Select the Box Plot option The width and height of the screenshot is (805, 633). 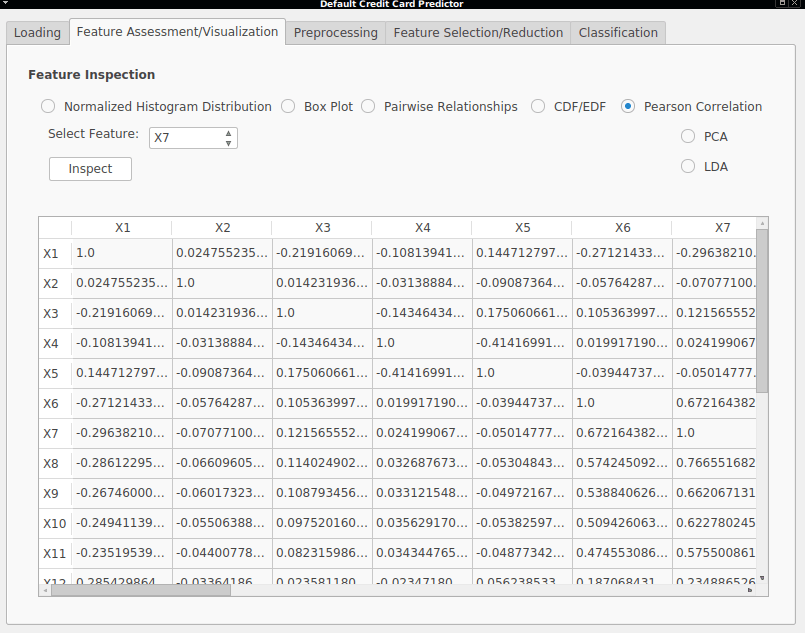288,106
